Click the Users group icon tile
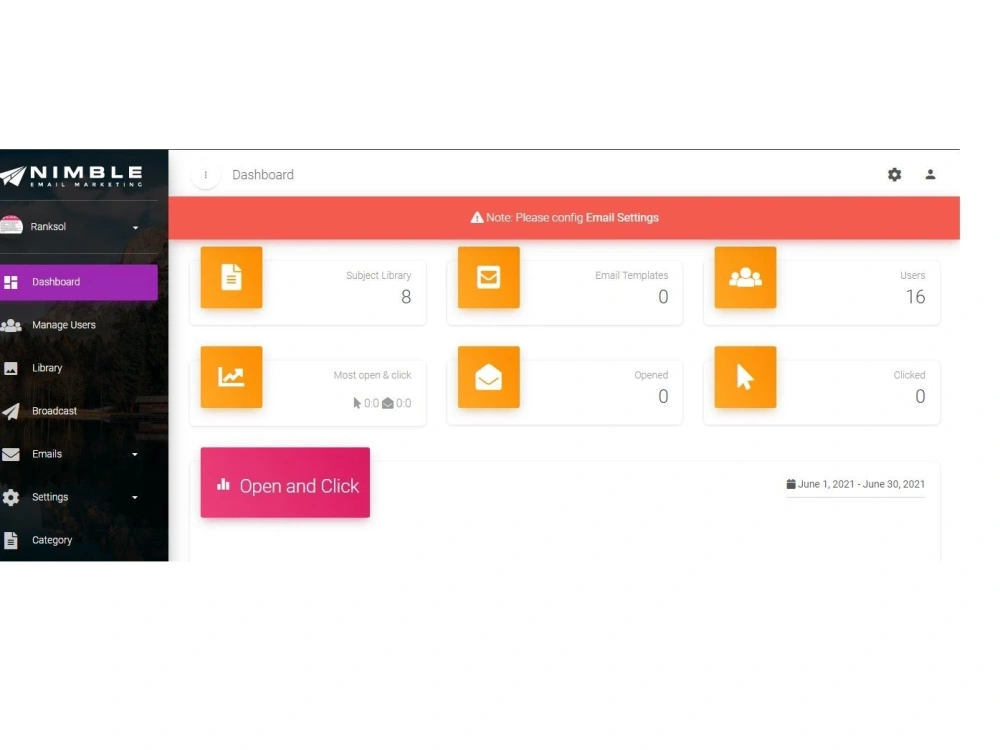Viewport: 1000px width, 750px height. (x=745, y=277)
